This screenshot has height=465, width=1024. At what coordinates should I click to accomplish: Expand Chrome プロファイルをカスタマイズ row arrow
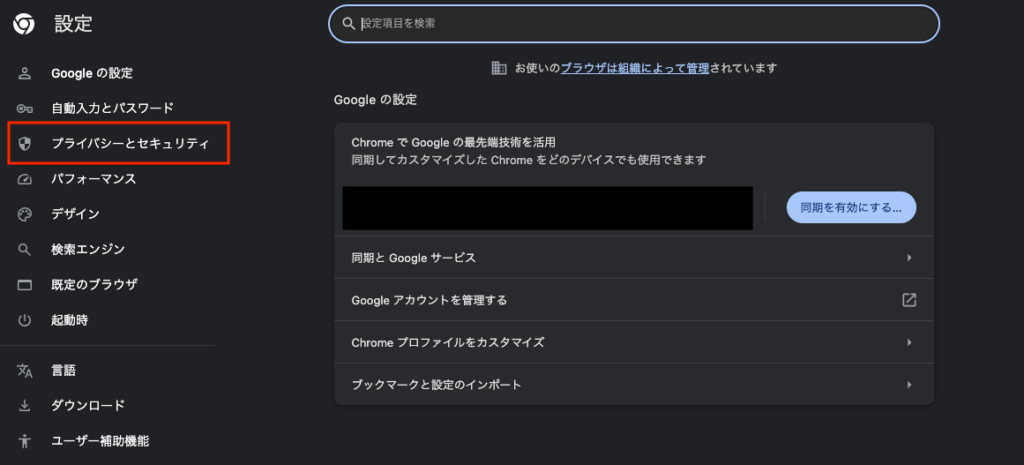[909, 342]
